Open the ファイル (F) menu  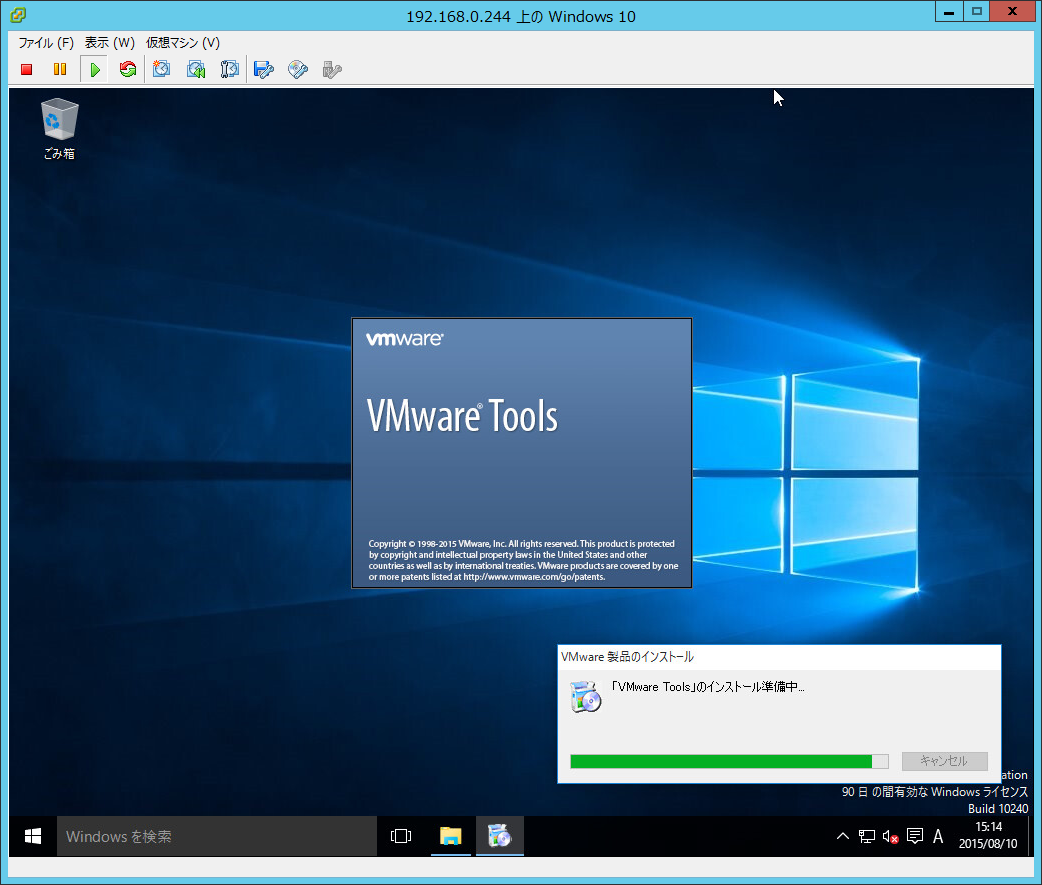(x=46, y=43)
